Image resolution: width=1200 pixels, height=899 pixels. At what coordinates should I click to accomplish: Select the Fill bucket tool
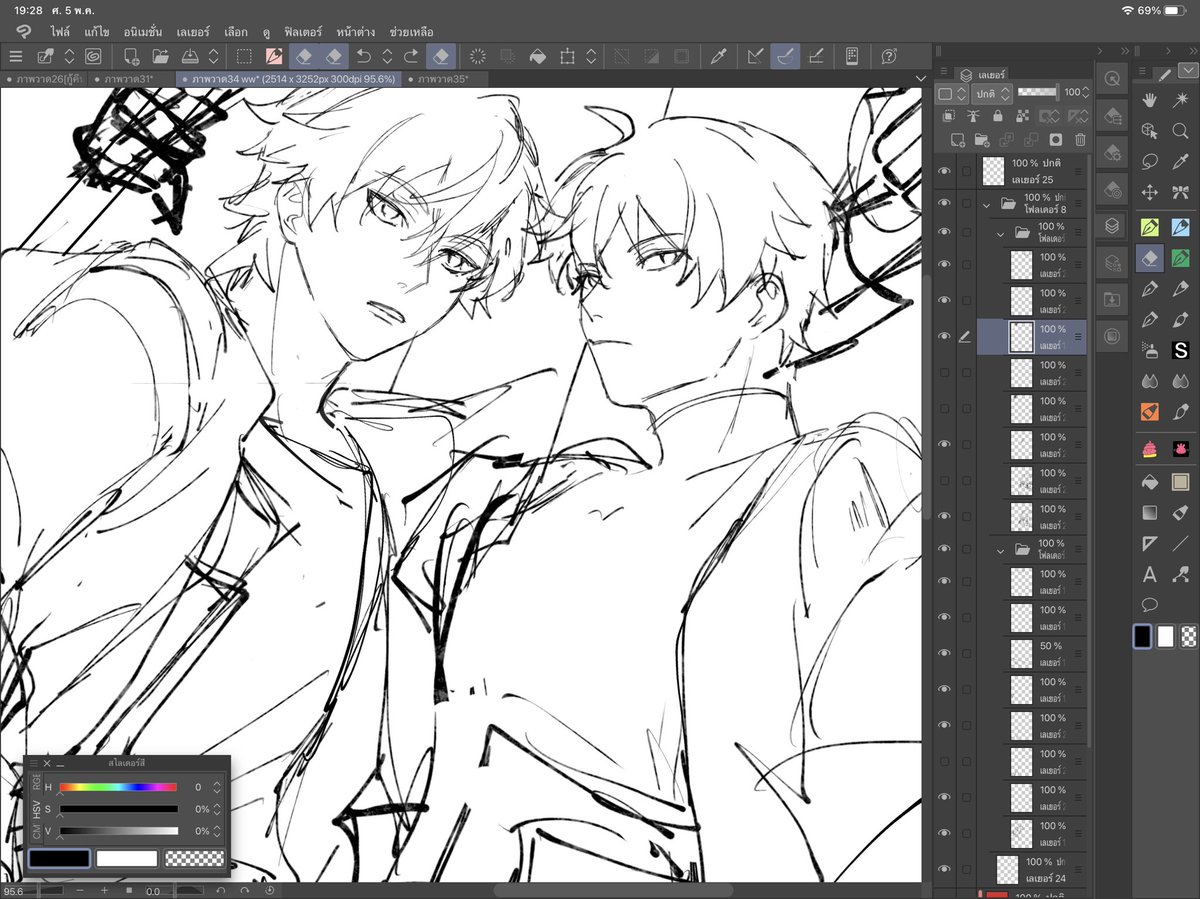tap(1150, 482)
